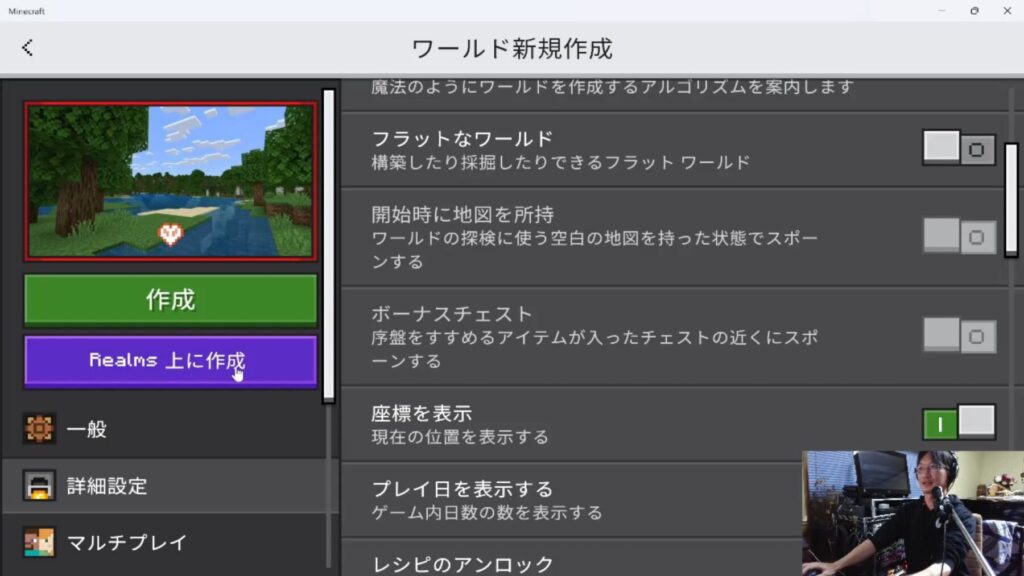The height and width of the screenshot is (576, 1024).
Task: Open the 一般 settings tab
Action: (x=87, y=430)
